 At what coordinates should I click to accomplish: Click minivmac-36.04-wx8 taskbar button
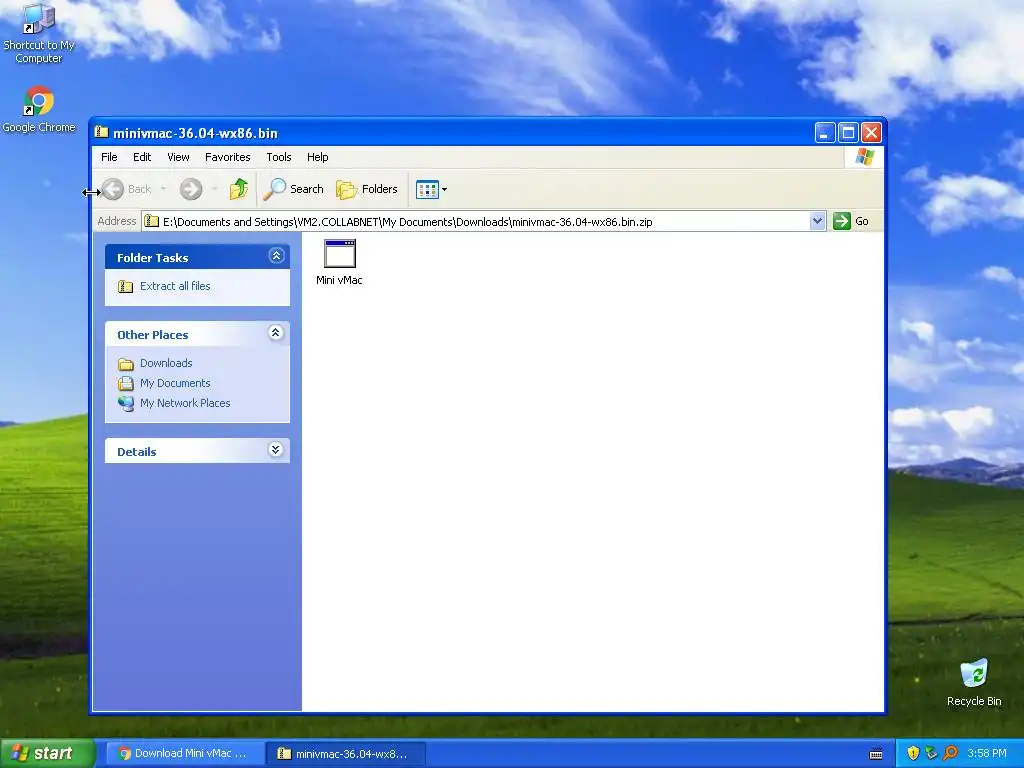(x=346, y=754)
